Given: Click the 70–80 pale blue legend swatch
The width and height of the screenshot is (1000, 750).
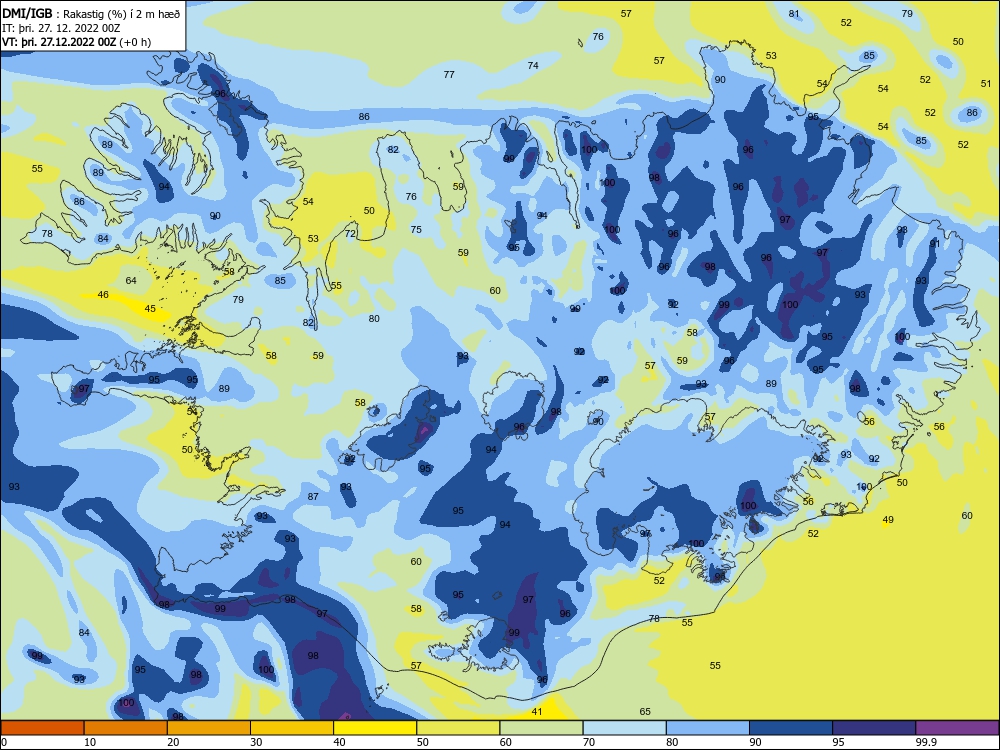Looking at the screenshot, I should (x=624, y=728).
